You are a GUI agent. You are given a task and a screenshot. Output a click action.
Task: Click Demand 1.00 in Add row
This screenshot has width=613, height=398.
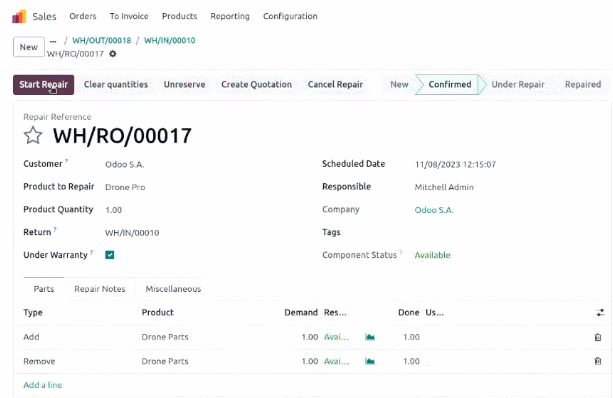[310, 337]
